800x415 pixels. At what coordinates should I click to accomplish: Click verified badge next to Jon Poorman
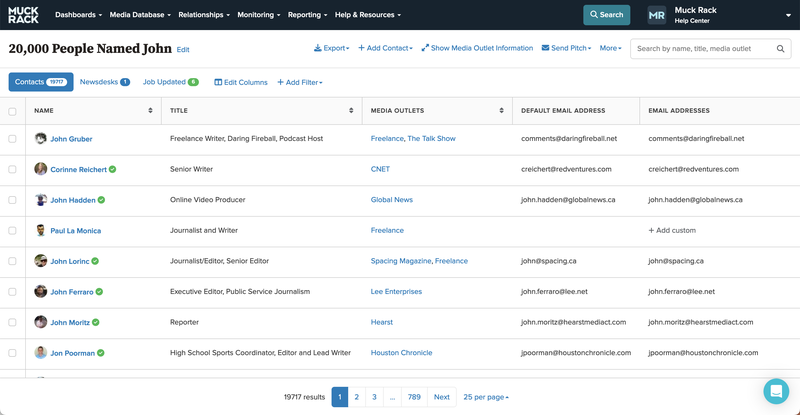pyautogui.click(x=101, y=353)
